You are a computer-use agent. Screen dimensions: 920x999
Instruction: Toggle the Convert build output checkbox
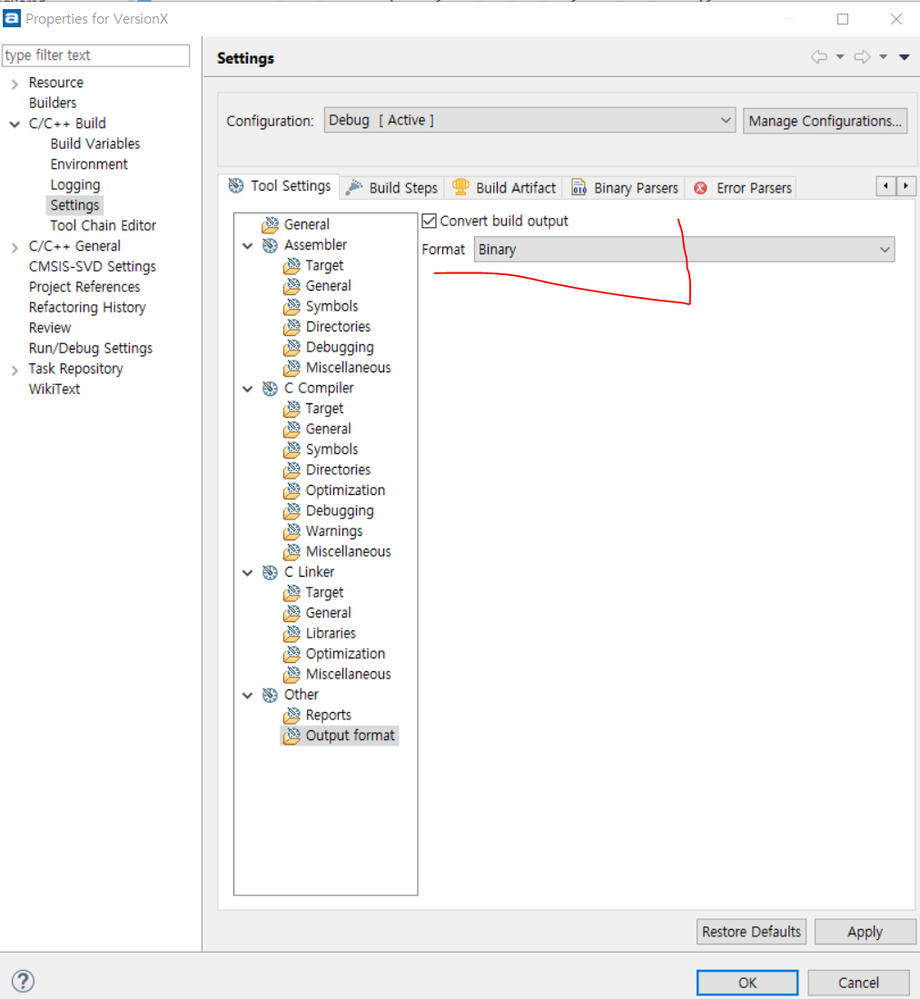429,221
